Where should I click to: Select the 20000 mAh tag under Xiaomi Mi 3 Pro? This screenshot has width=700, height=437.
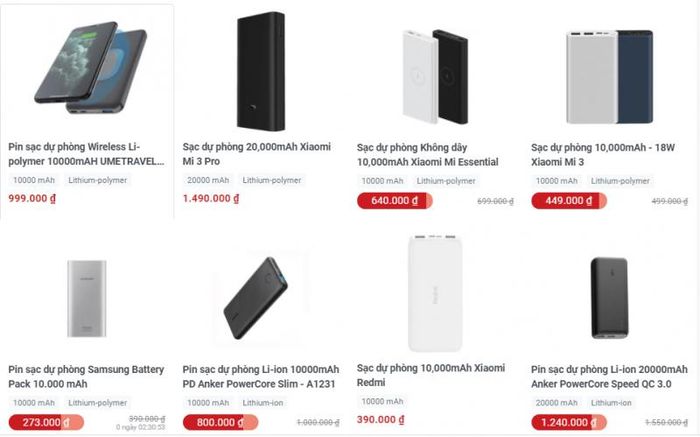pyautogui.click(x=208, y=180)
